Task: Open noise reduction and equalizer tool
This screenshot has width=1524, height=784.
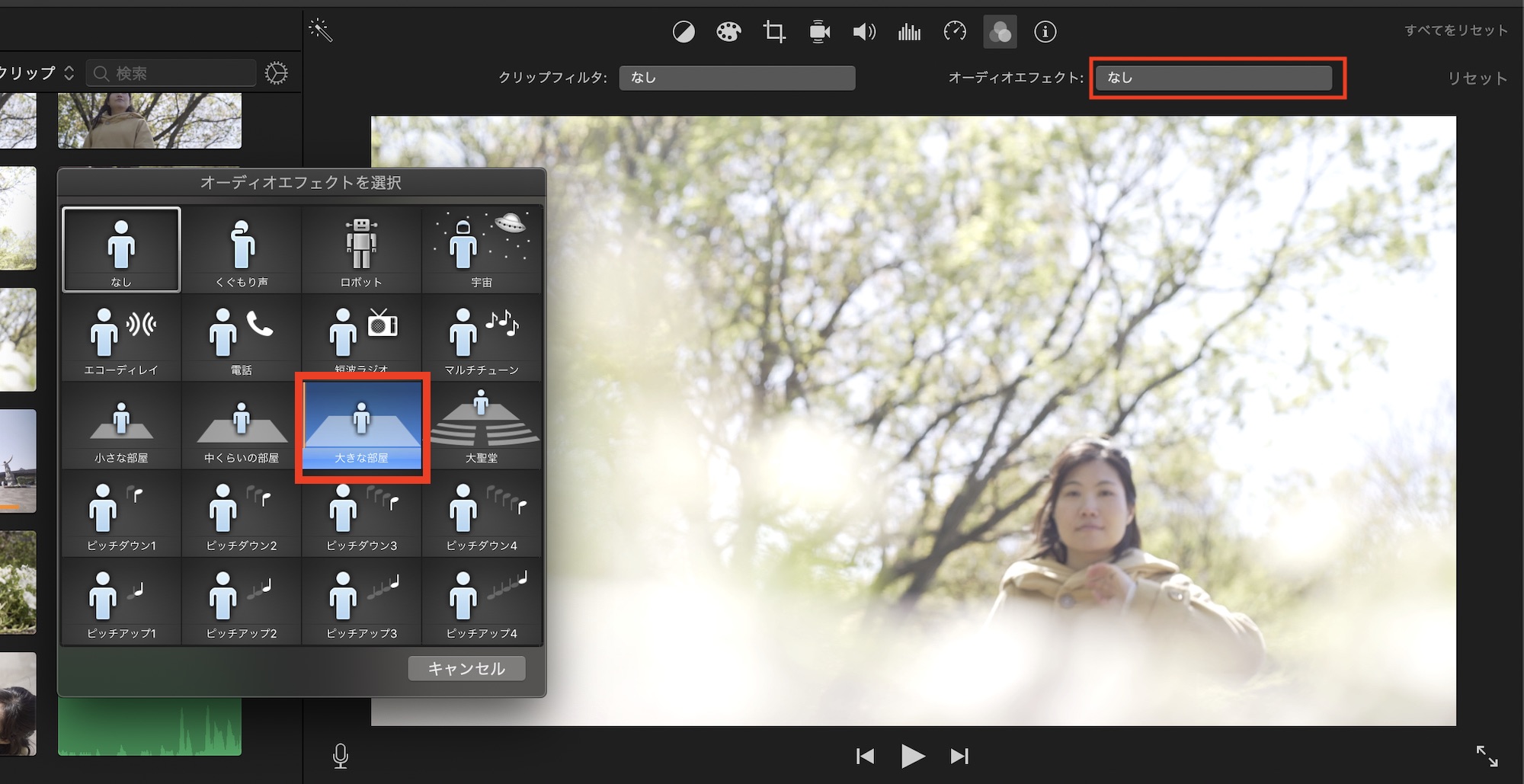Action: (909, 32)
